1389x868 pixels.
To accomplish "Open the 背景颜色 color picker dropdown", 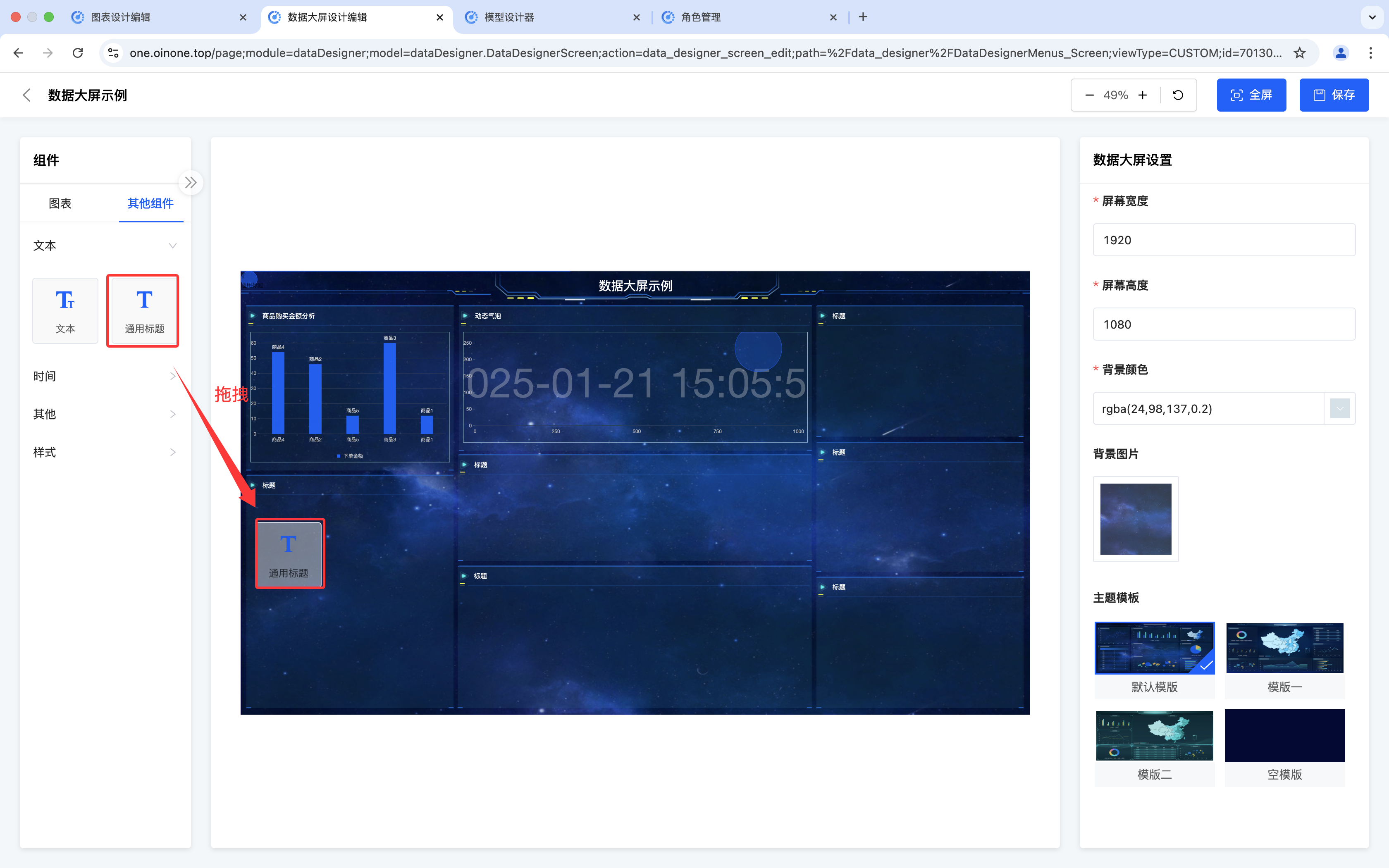I will click(x=1340, y=409).
